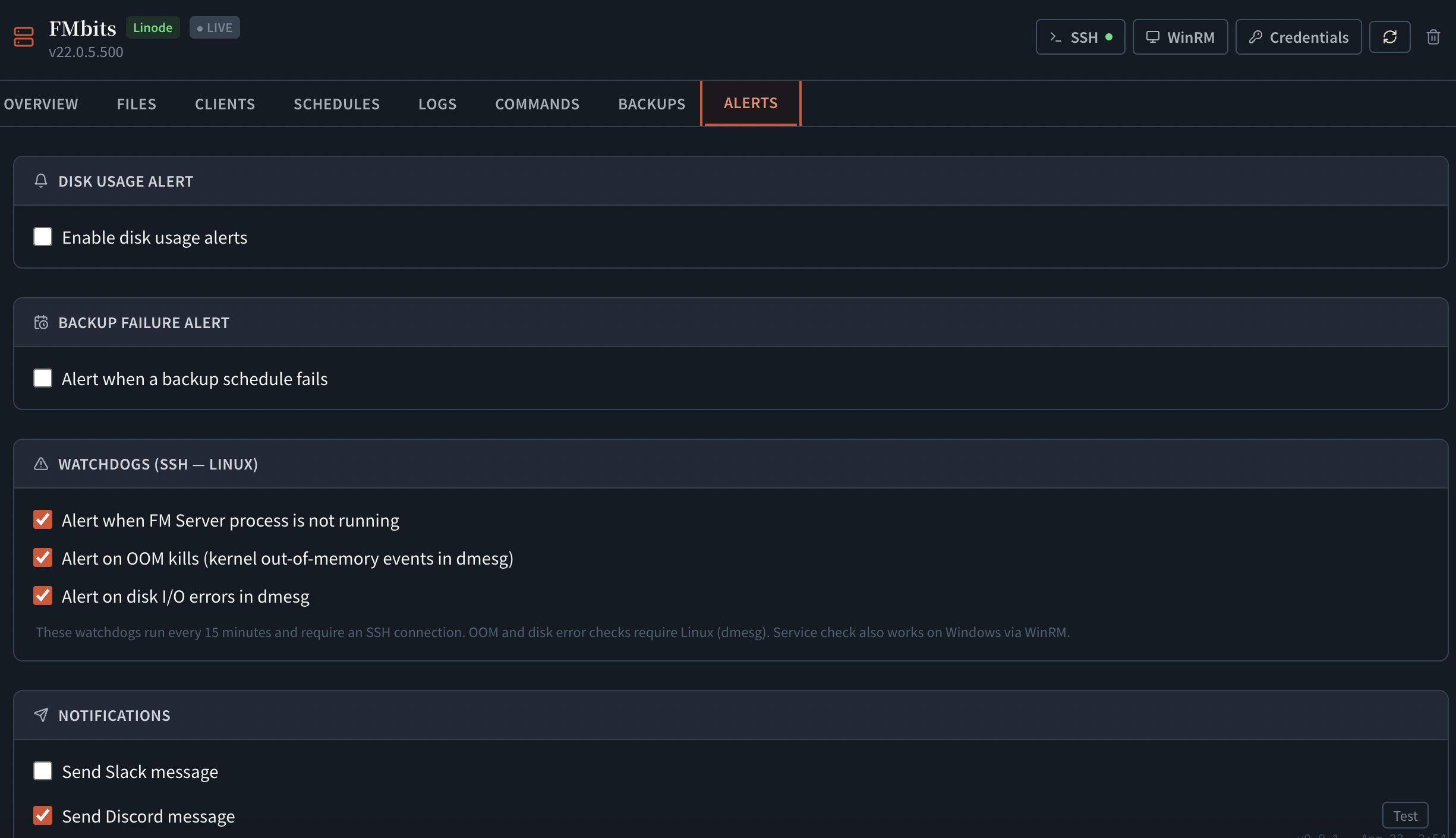Open the Schedules tab
Viewport: 1456px width, 838px height.
(336, 104)
